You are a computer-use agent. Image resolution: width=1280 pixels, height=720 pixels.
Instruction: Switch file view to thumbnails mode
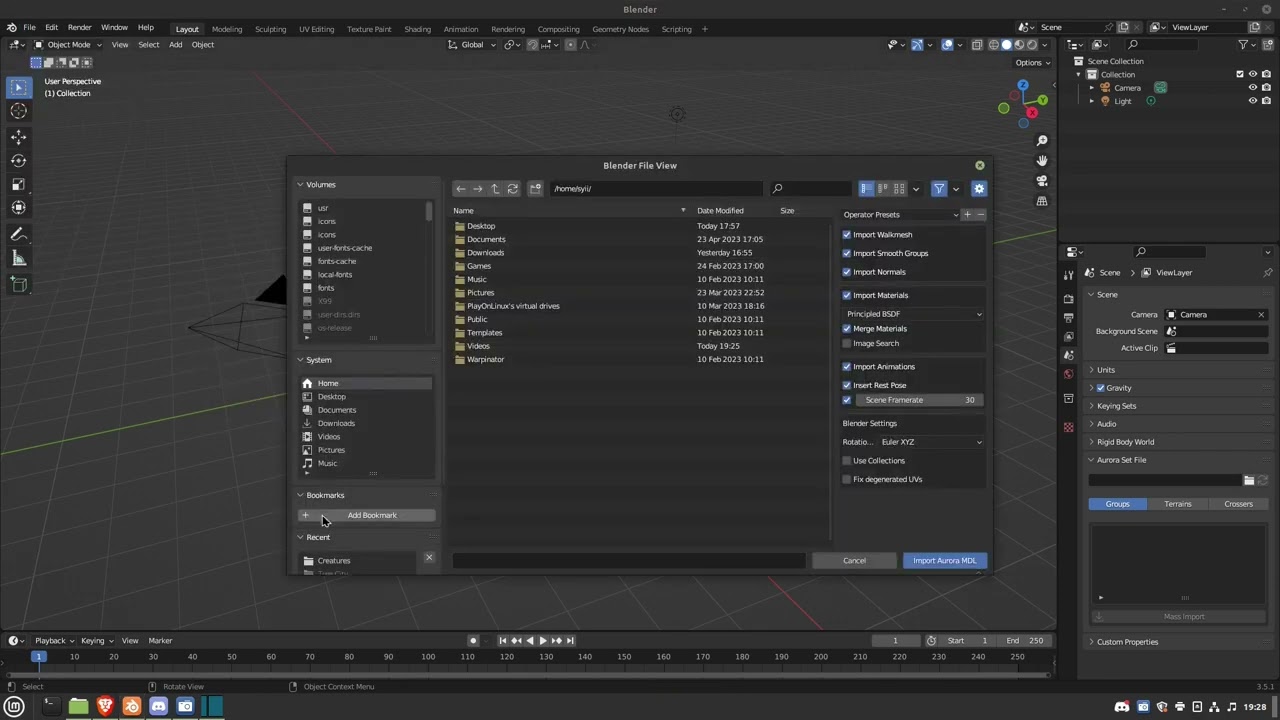coord(899,189)
